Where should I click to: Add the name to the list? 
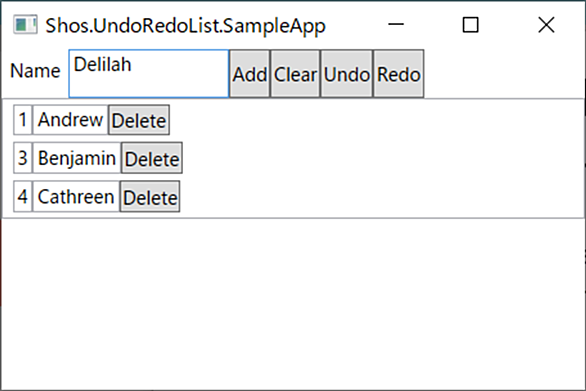(x=250, y=74)
